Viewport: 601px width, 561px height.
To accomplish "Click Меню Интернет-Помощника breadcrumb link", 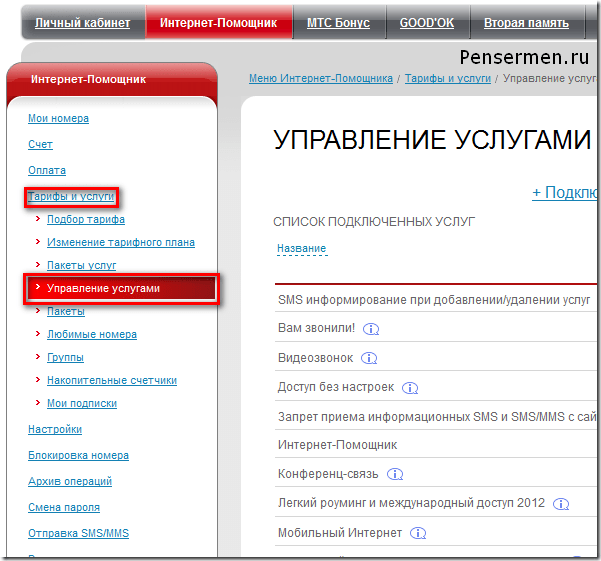I will tap(320, 78).
